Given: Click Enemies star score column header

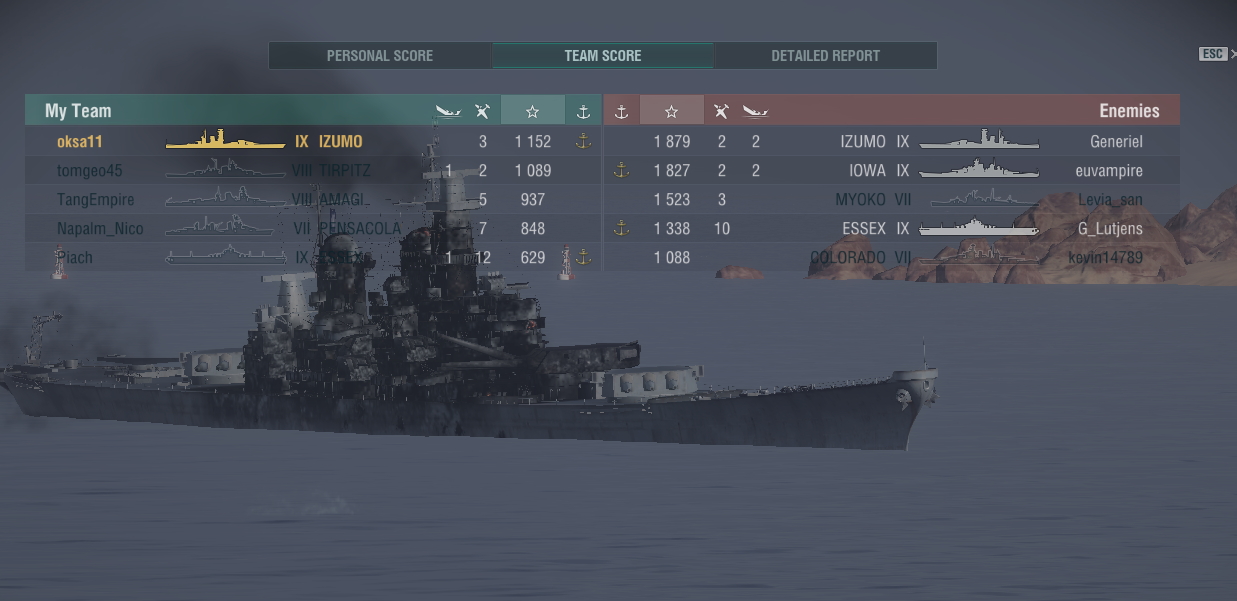Looking at the screenshot, I should click(671, 111).
